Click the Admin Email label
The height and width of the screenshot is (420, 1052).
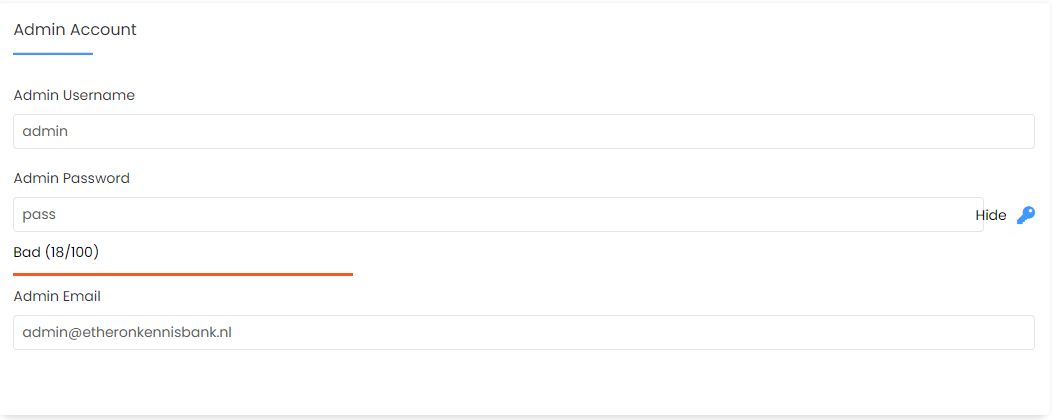click(57, 296)
